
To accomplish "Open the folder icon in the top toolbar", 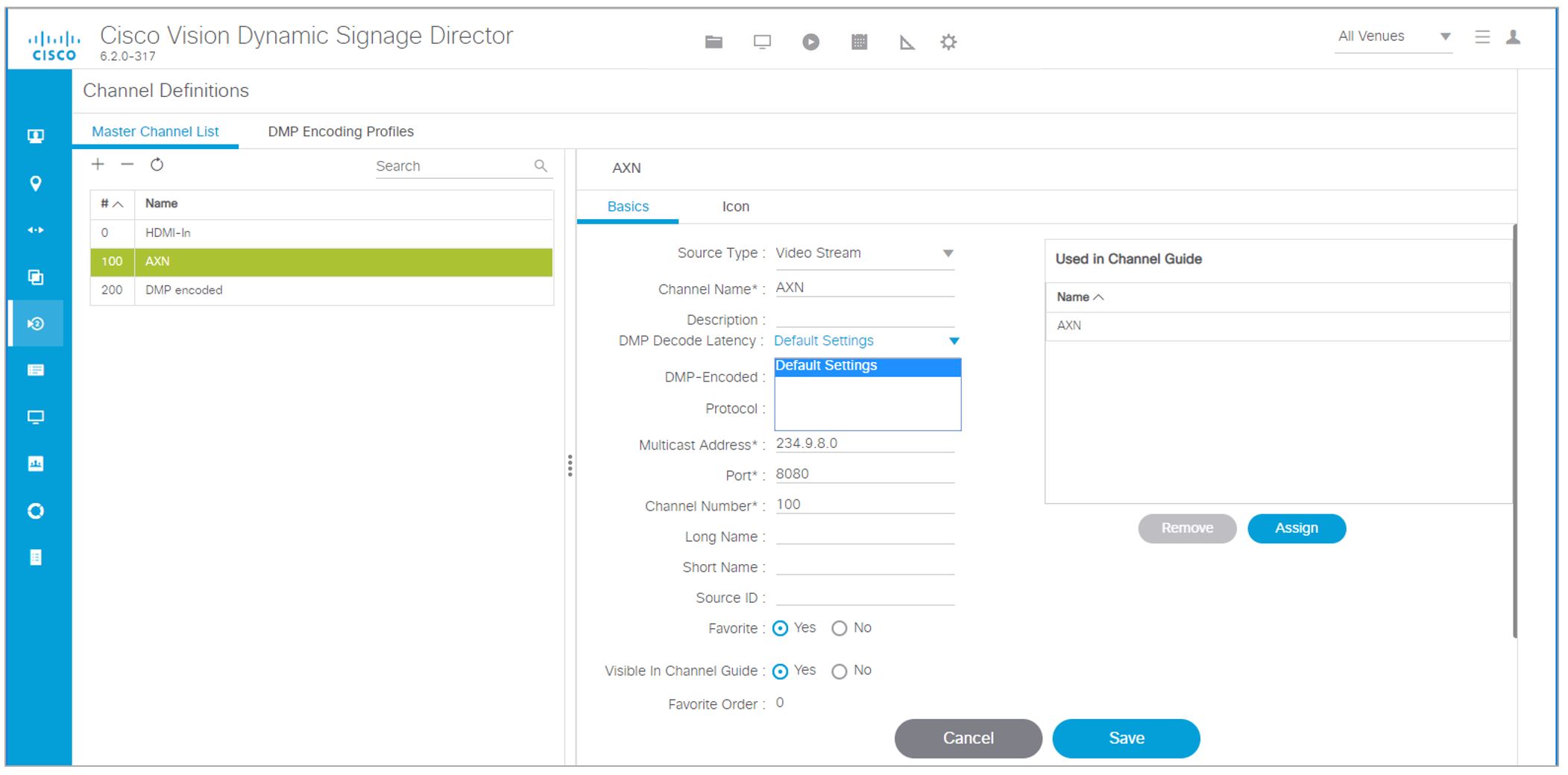I will click(714, 42).
